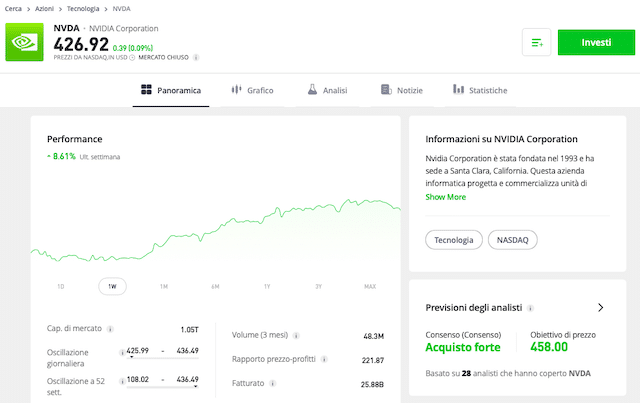Click the Informazioni su NVIDIA Corporation heading
Viewport: 640px width, 403px height.
501,139
